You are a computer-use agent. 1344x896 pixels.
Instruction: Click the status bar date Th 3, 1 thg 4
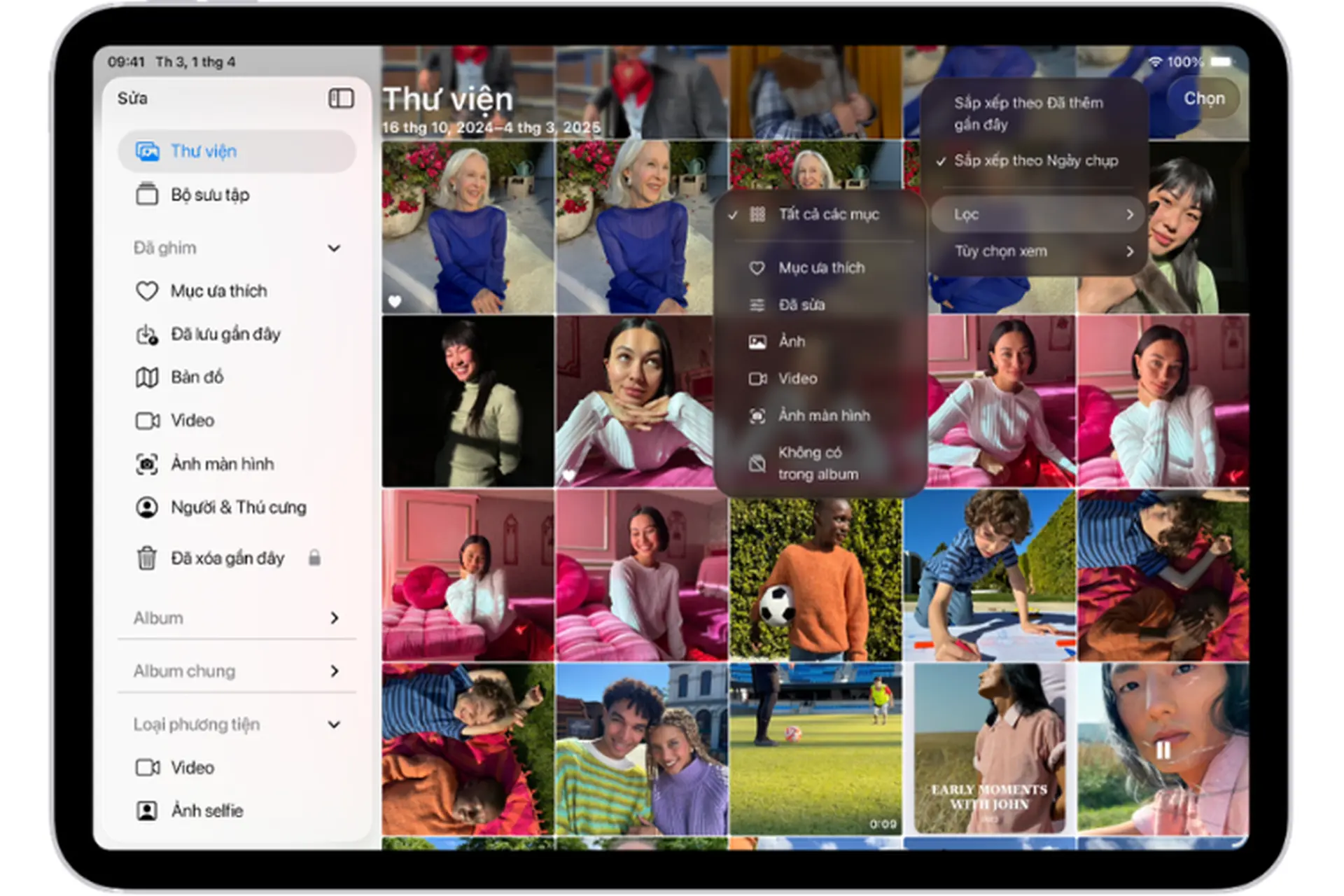(195, 62)
